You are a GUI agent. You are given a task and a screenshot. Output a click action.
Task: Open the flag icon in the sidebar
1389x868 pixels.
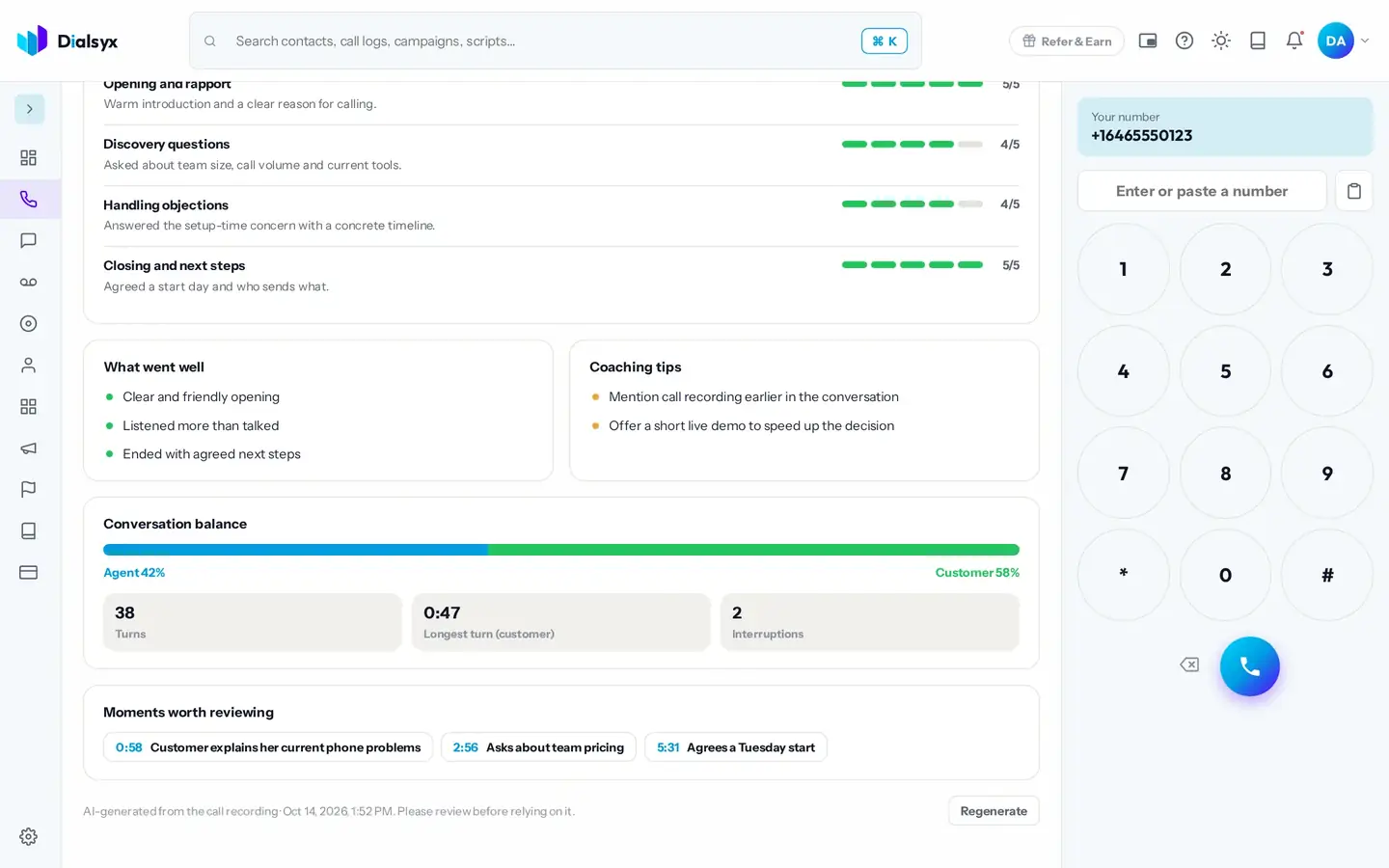pos(29,489)
